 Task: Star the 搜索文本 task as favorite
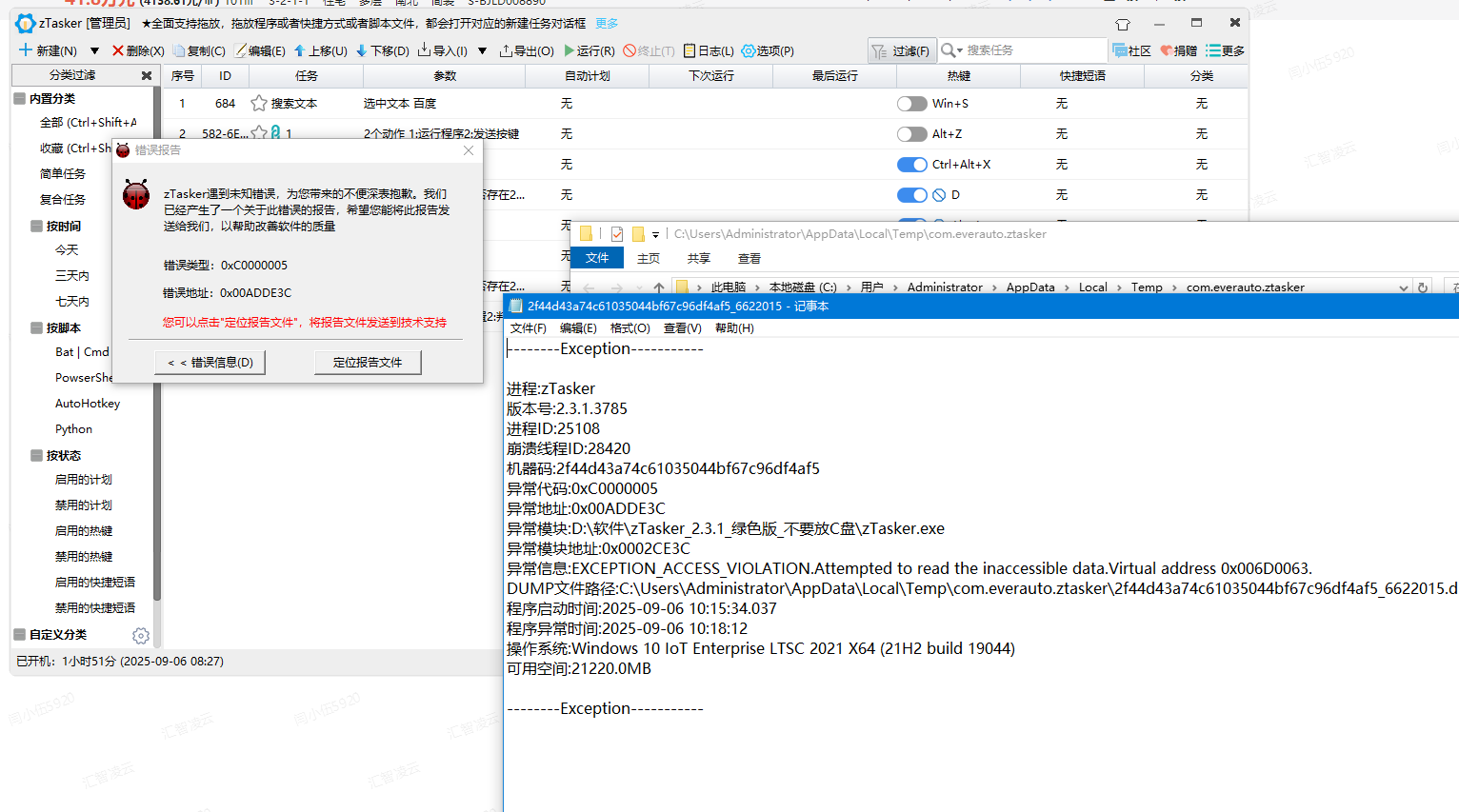pyautogui.click(x=258, y=103)
